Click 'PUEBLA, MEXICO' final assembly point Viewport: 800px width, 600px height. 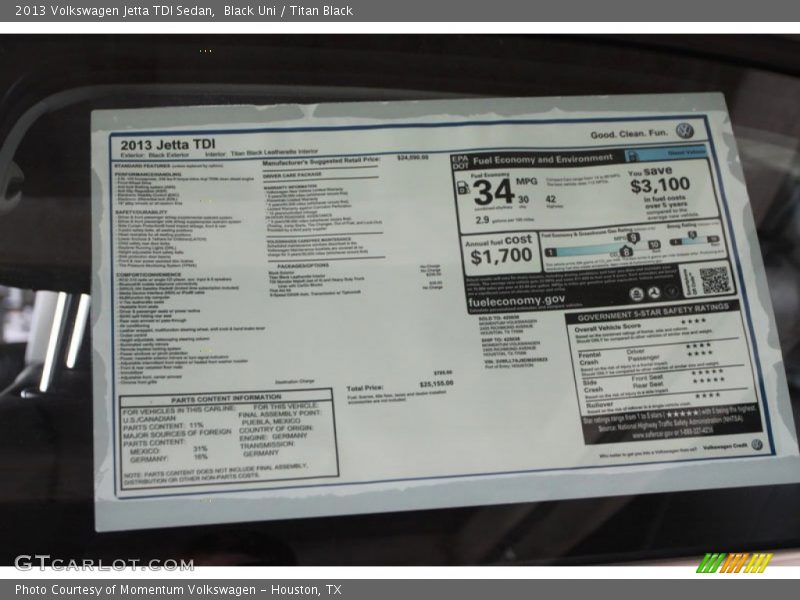[x=271, y=422]
